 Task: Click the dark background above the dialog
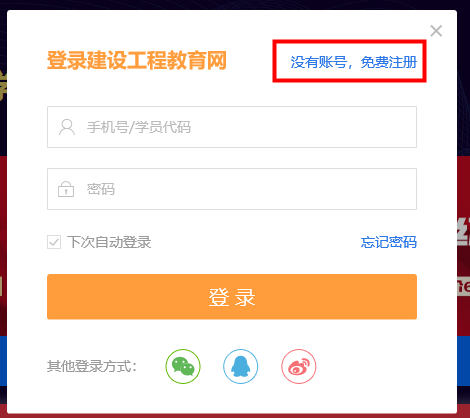233,4
